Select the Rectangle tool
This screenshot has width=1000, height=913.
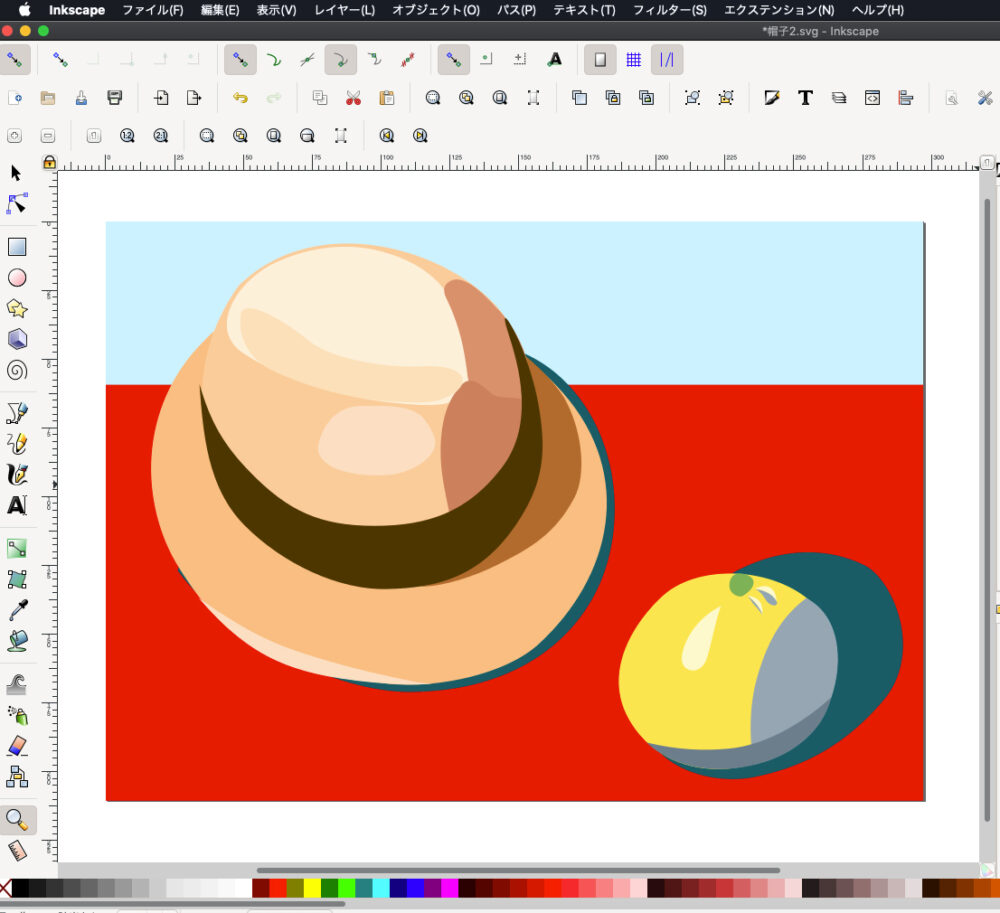[17, 247]
